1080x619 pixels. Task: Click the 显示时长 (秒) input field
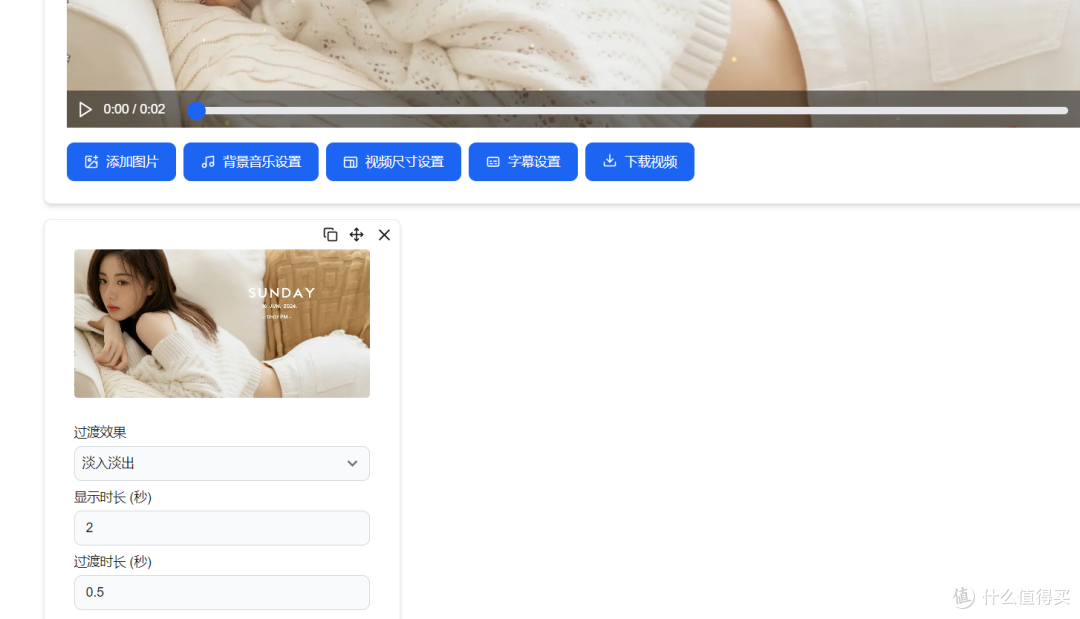point(222,528)
